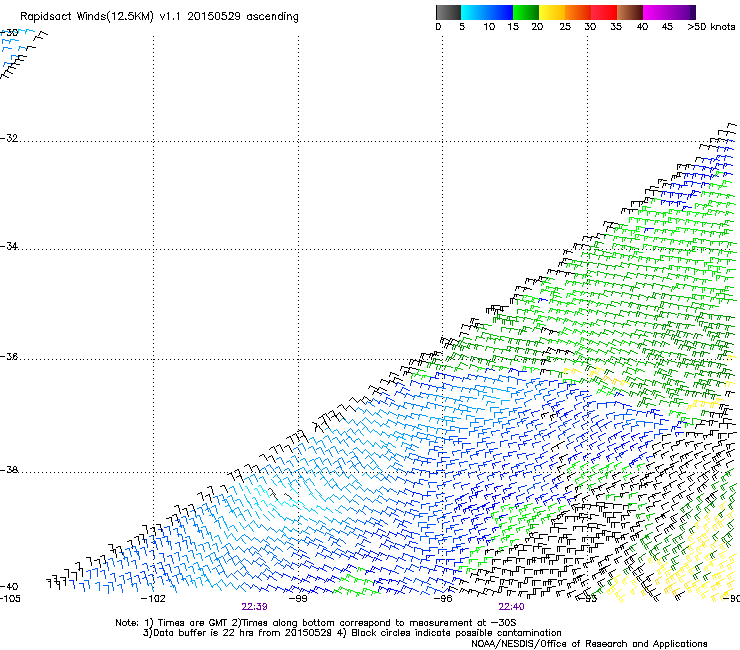Click the legend scale label '30' under the color bar

590,27
